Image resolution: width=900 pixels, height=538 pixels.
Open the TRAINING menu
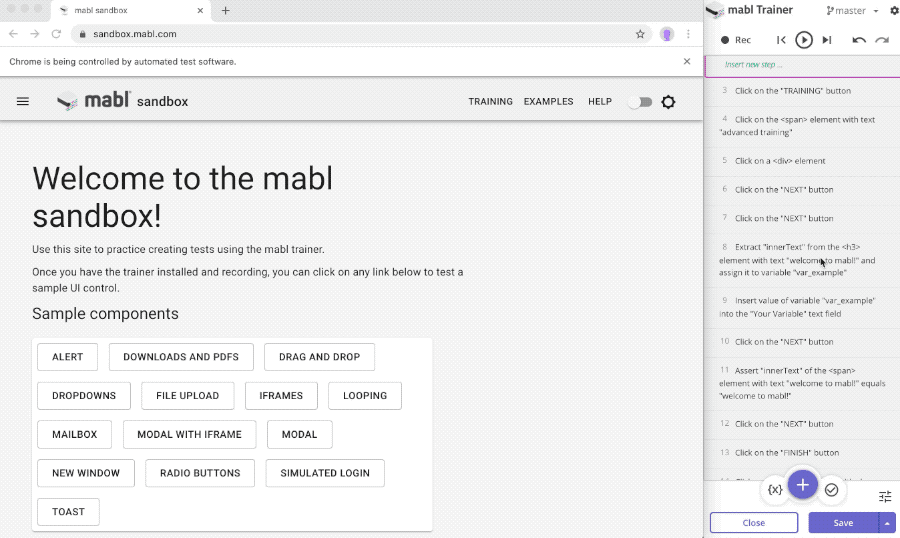click(x=490, y=102)
